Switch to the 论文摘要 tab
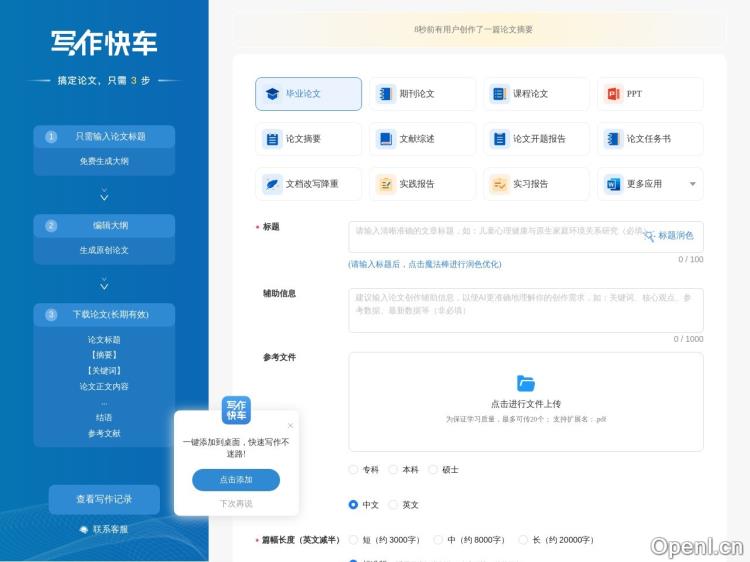The width and height of the screenshot is (750, 562). coord(309,139)
